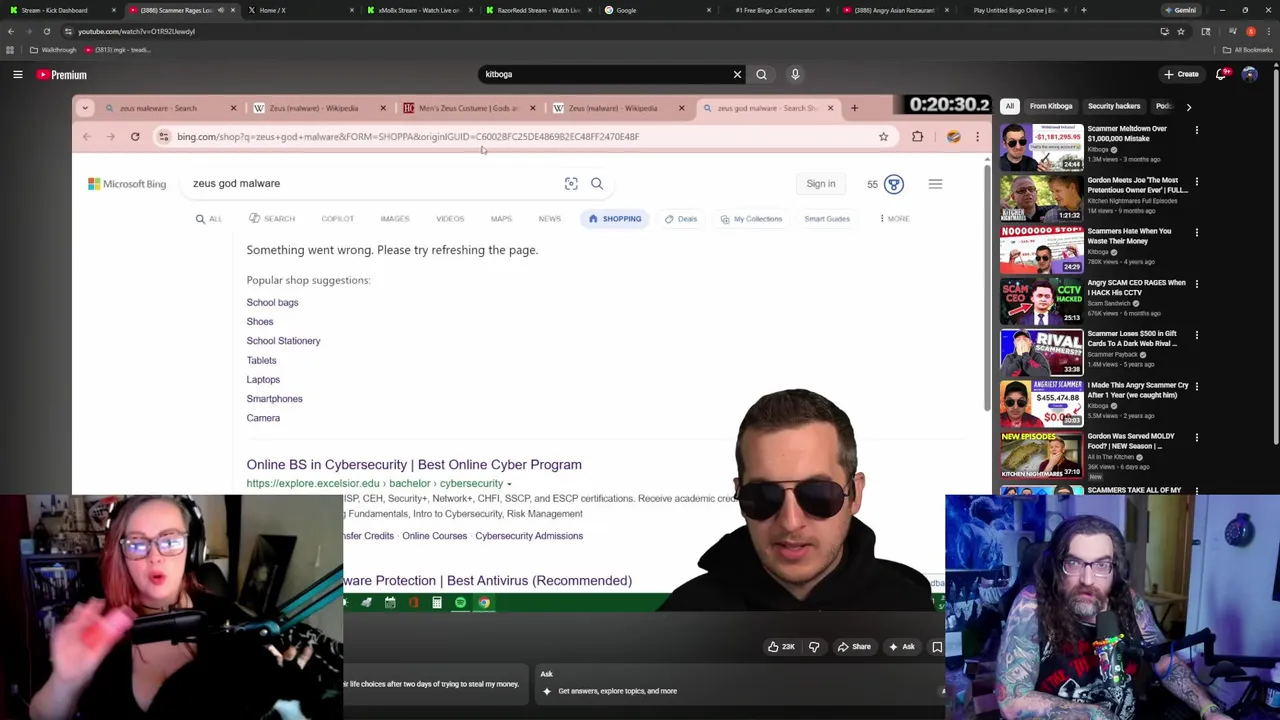Screen dimensions: 1280x720
Task: Clear the kitboga YouTube search text
Action: coord(737,74)
